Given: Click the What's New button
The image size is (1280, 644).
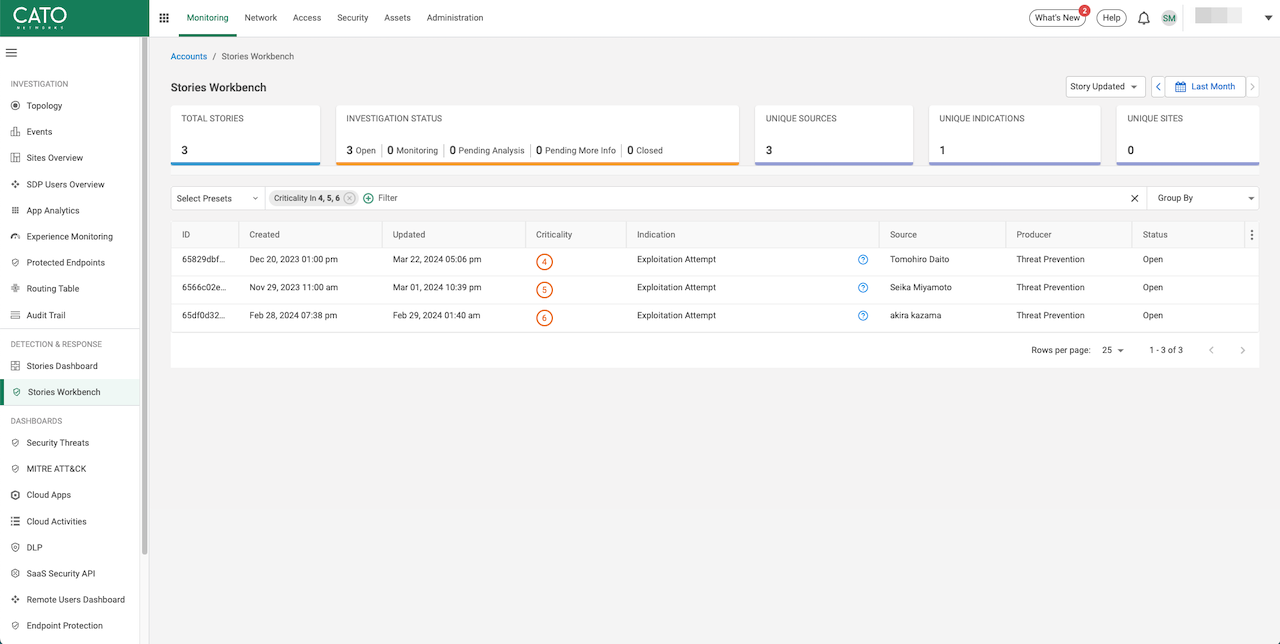Looking at the screenshot, I should click(1057, 18).
